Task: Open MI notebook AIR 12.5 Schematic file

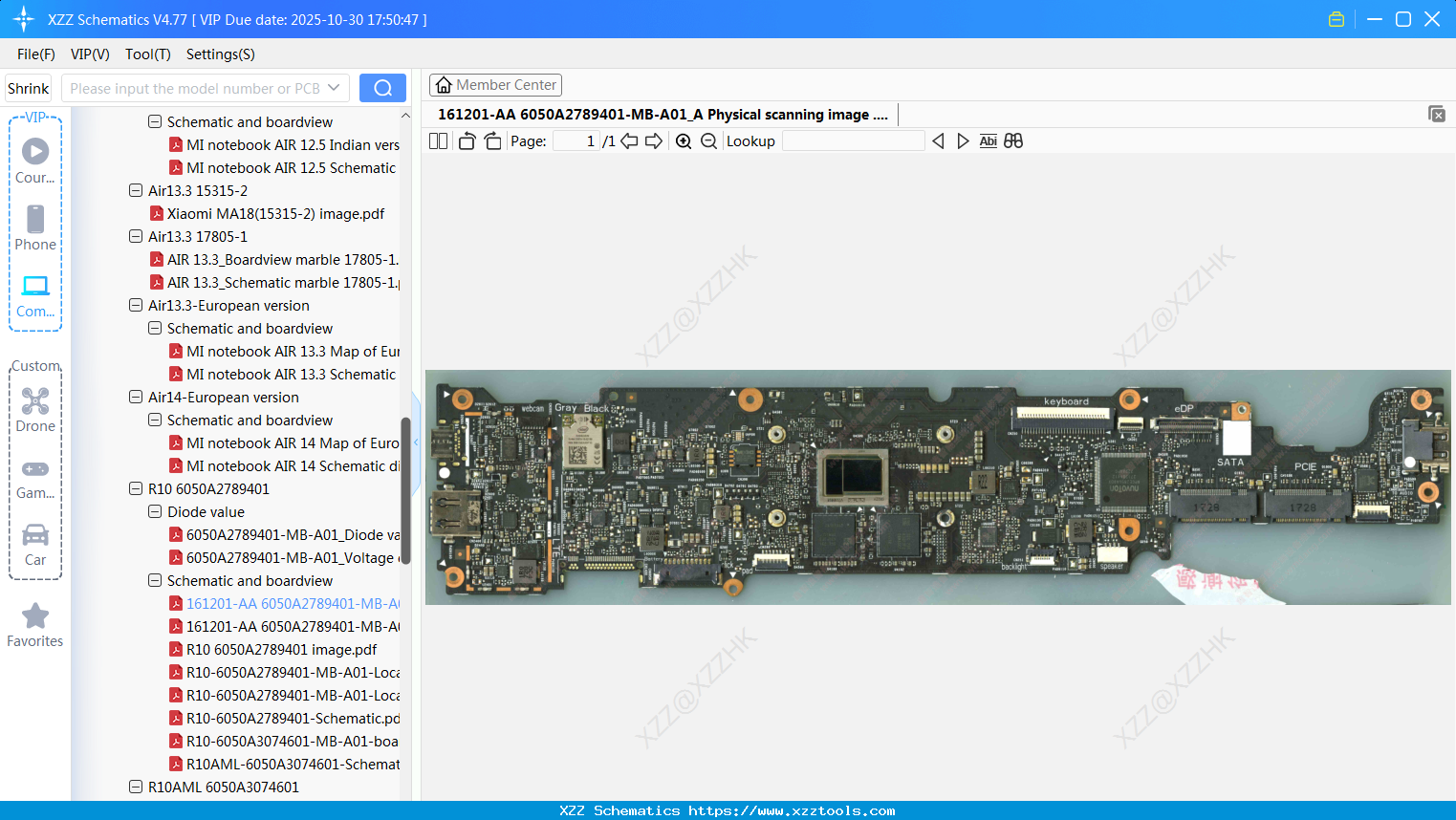Action: point(291,167)
